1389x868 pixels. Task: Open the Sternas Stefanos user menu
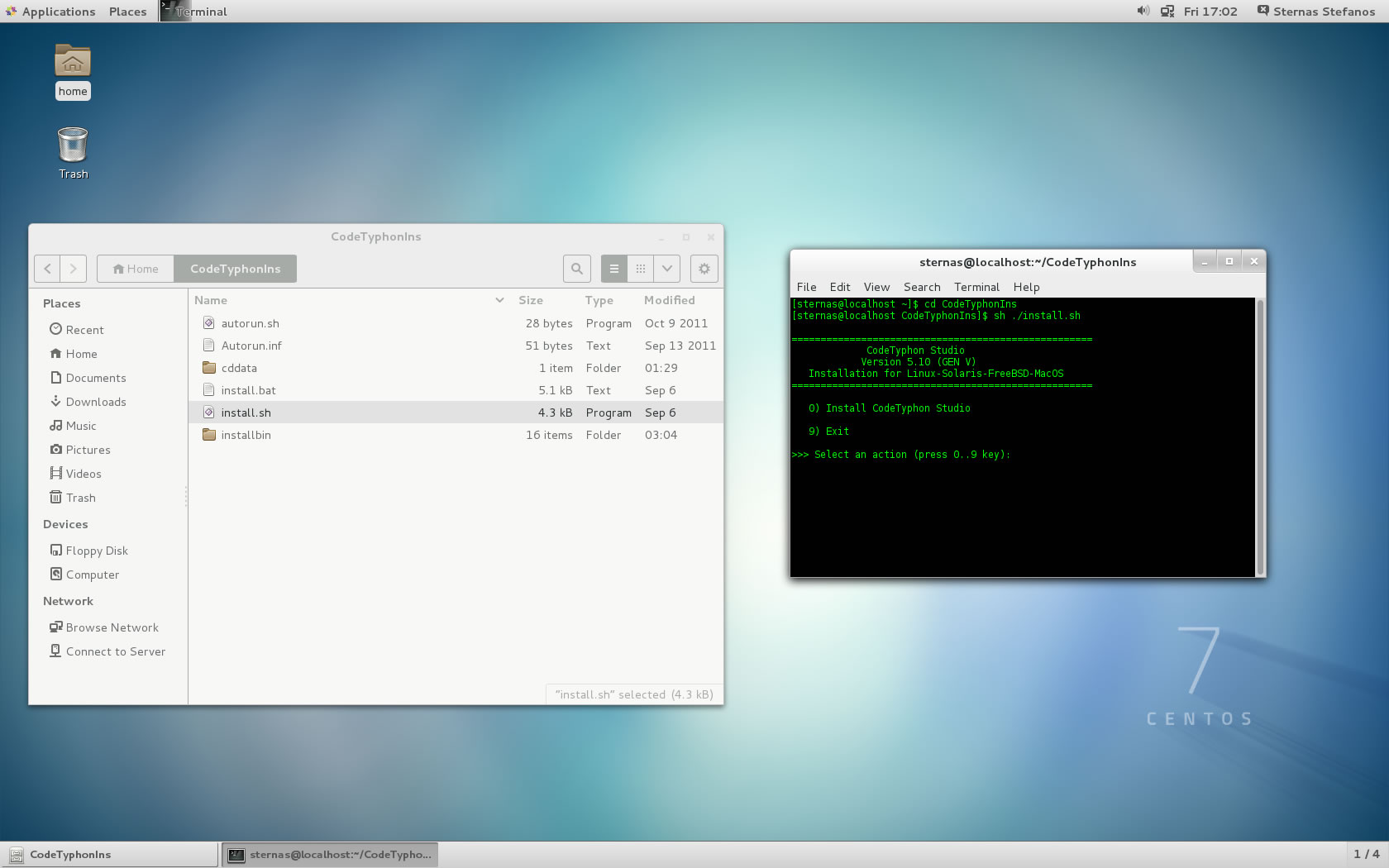click(1316, 12)
